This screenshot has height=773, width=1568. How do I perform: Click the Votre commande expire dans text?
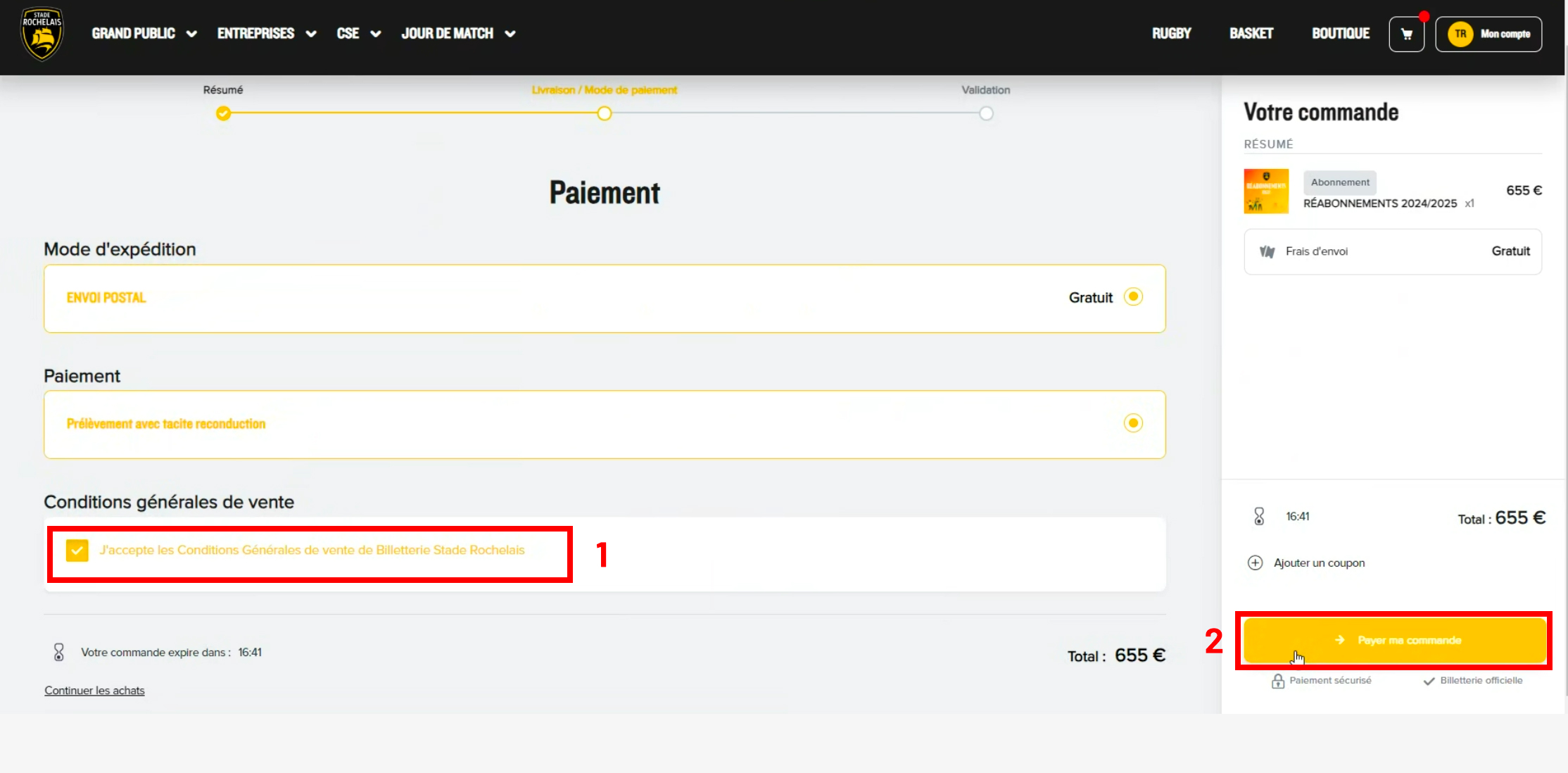coord(156,652)
